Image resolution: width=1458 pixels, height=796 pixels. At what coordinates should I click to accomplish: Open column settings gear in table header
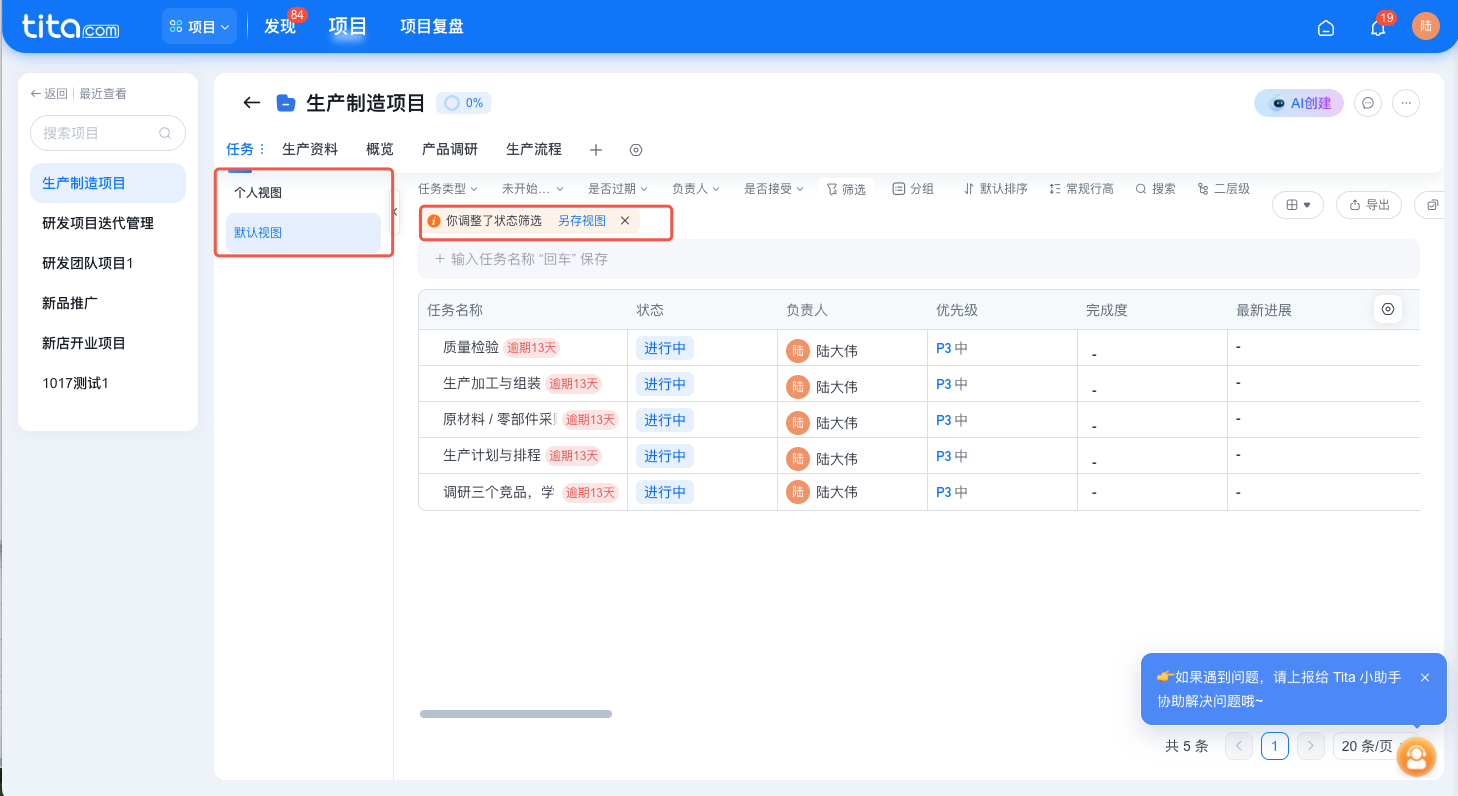[1387, 309]
